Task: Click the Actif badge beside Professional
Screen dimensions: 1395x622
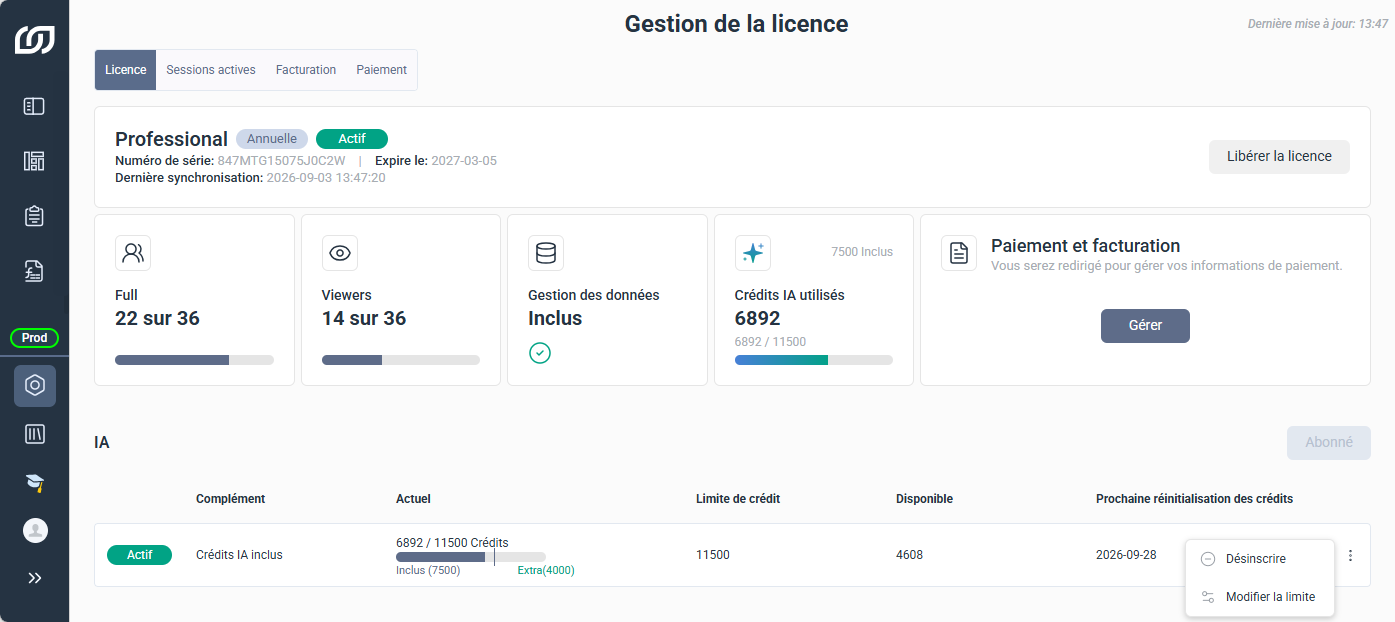Action: pyautogui.click(x=352, y=139)
